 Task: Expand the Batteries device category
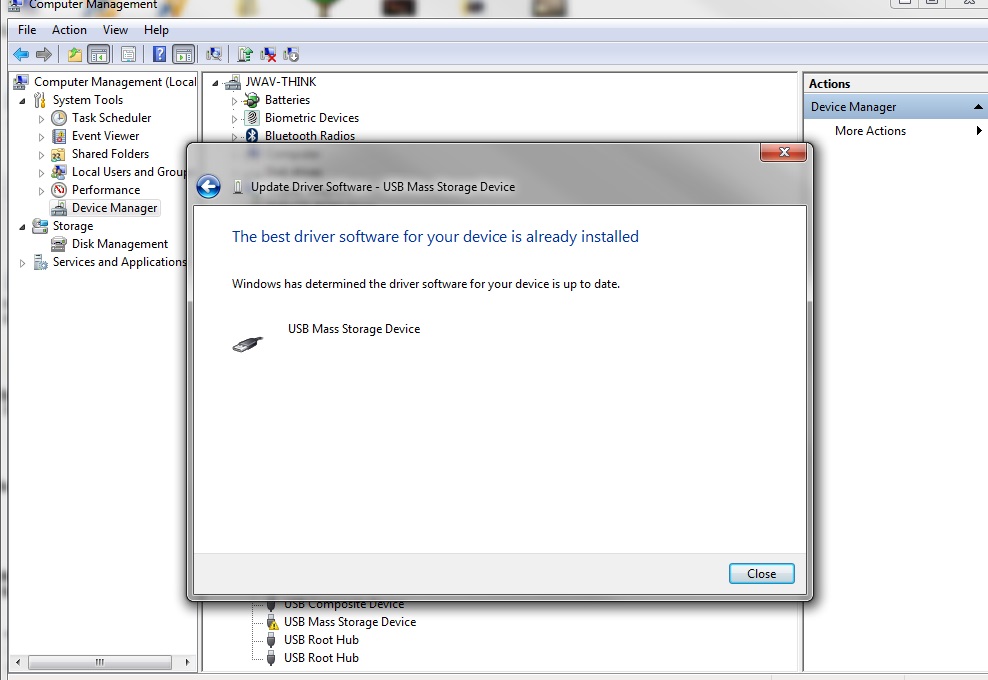coord(234,100)
